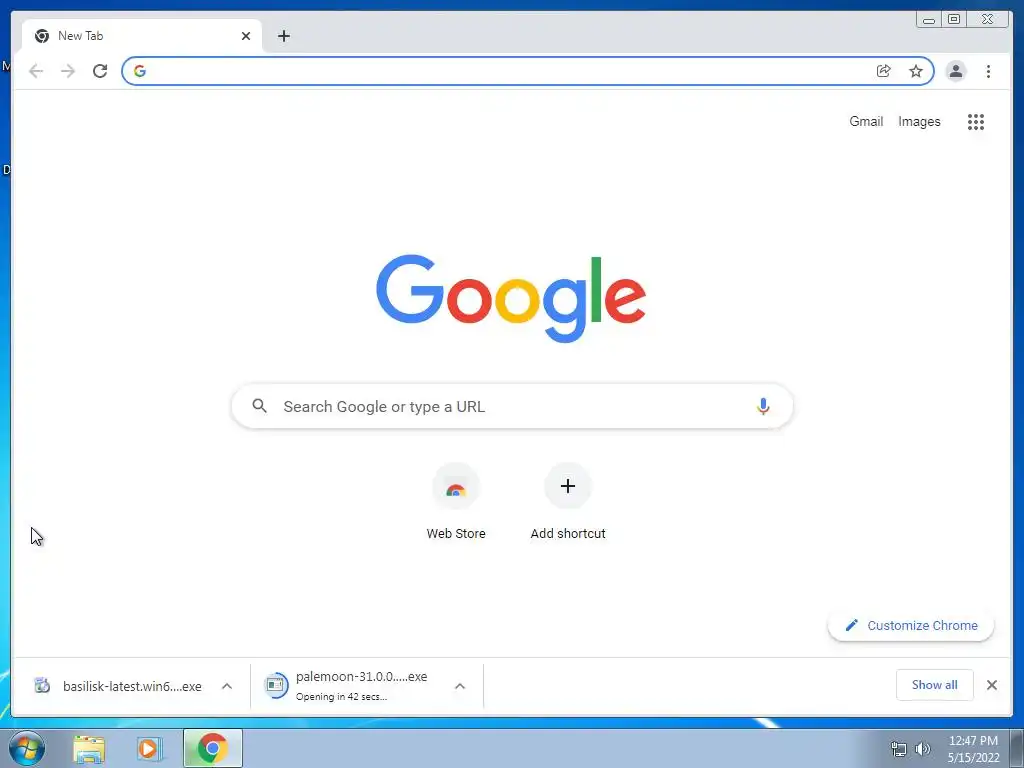Click the magnifier icon in search box
Viewport: 1024px width, 768px height.
(x=259, y=406)
